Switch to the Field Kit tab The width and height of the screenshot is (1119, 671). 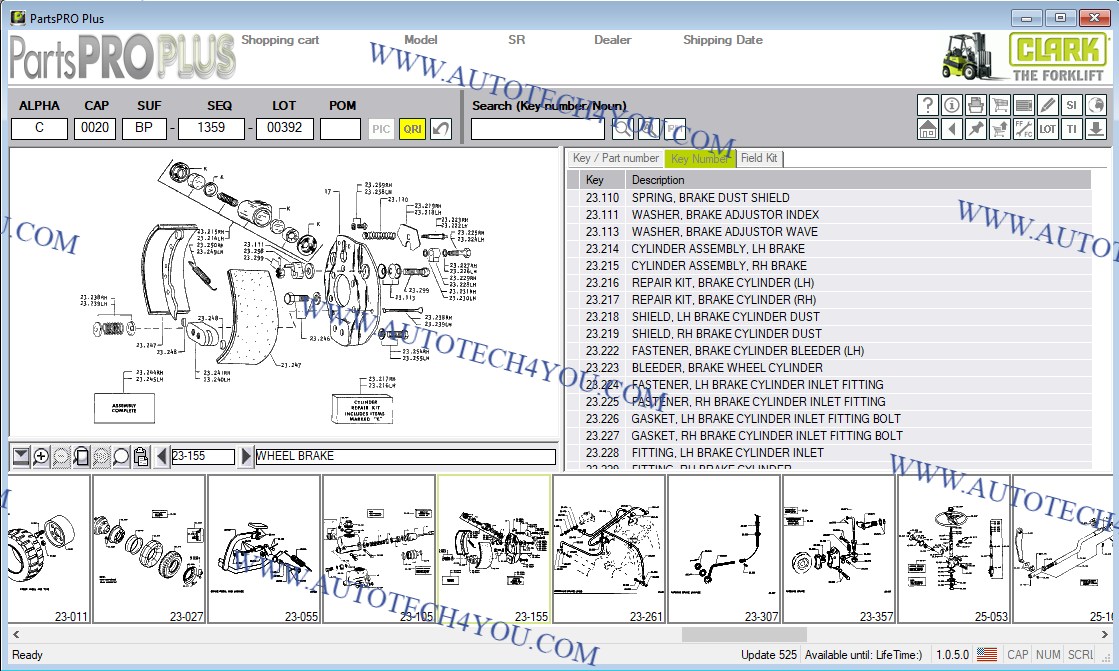pyautogui.click(x=759, y=158)
